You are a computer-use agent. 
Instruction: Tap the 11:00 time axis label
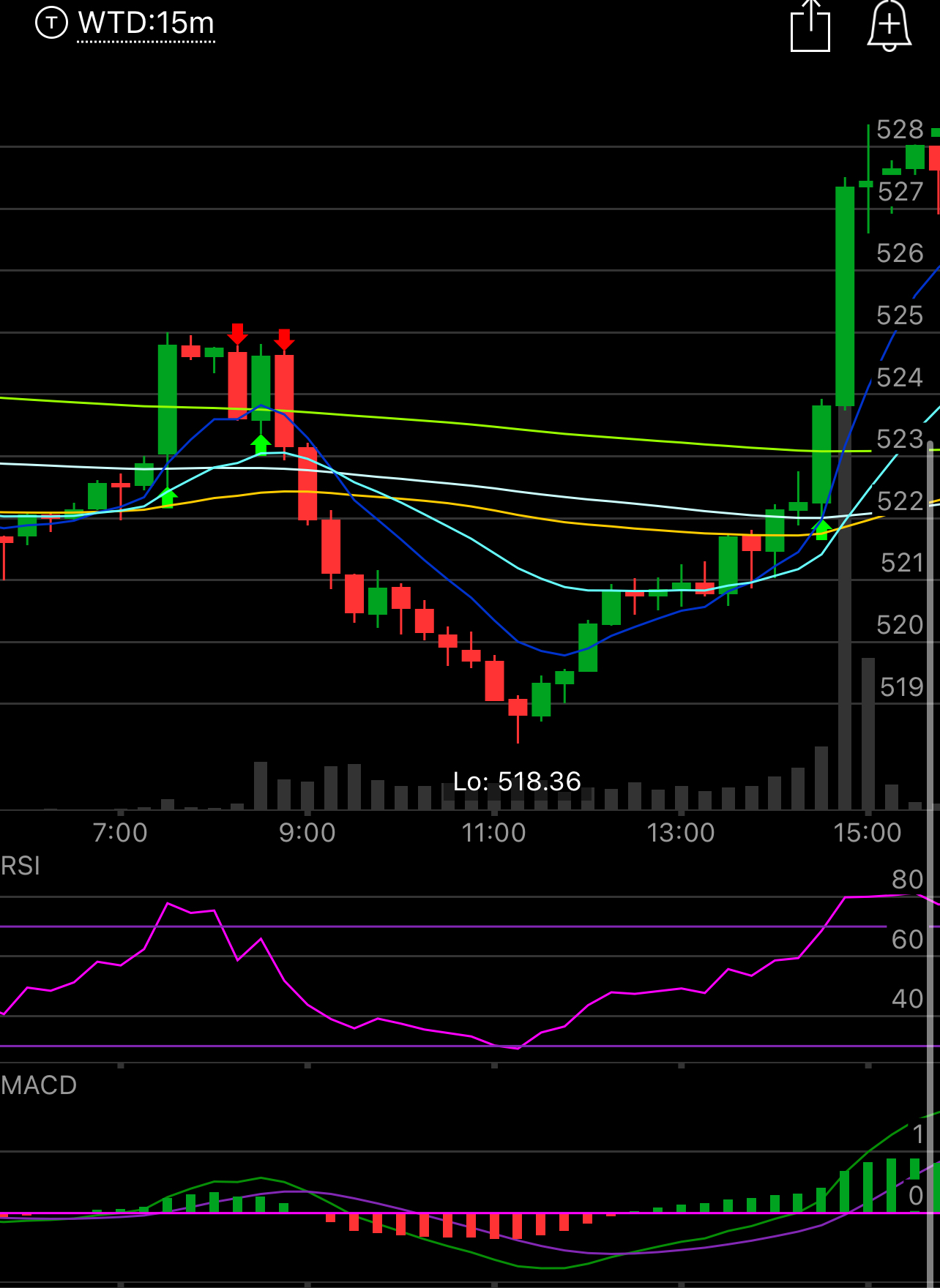tap(494, 833)
